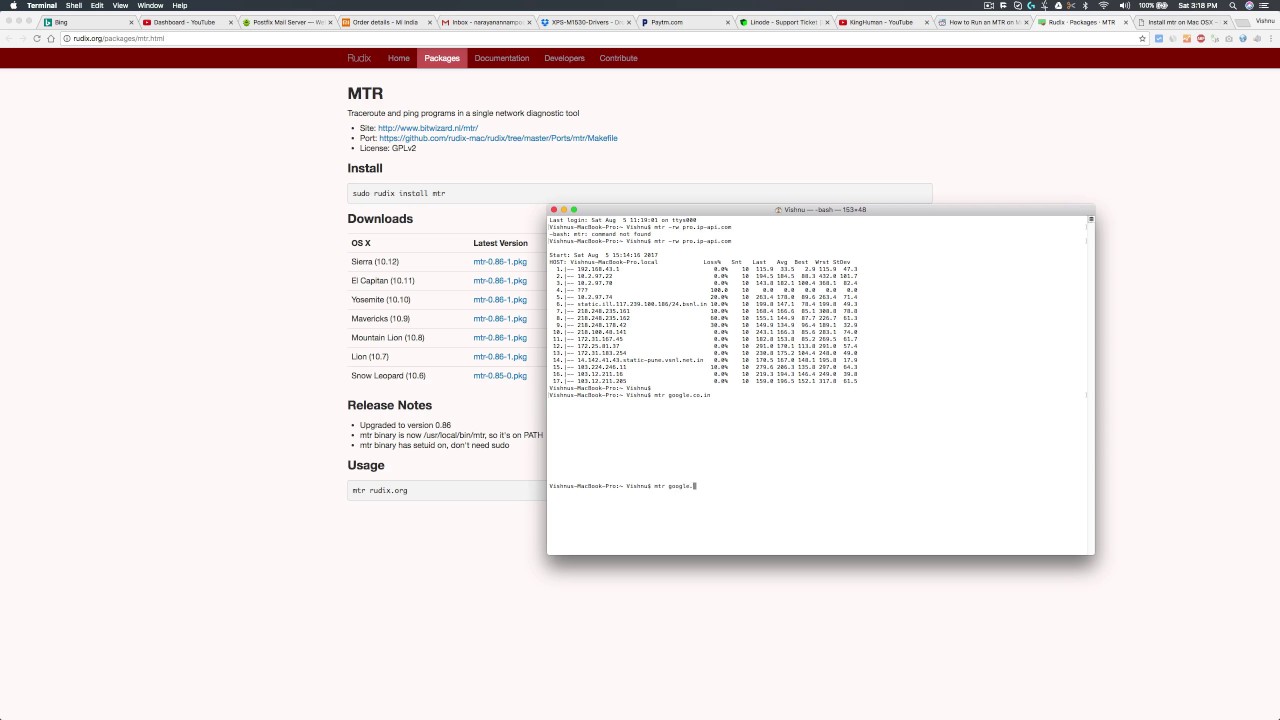The height and width of the screenshot is (720, 1280).
Task: Click the Rudix logo in navbar
Action: [359, 58]
